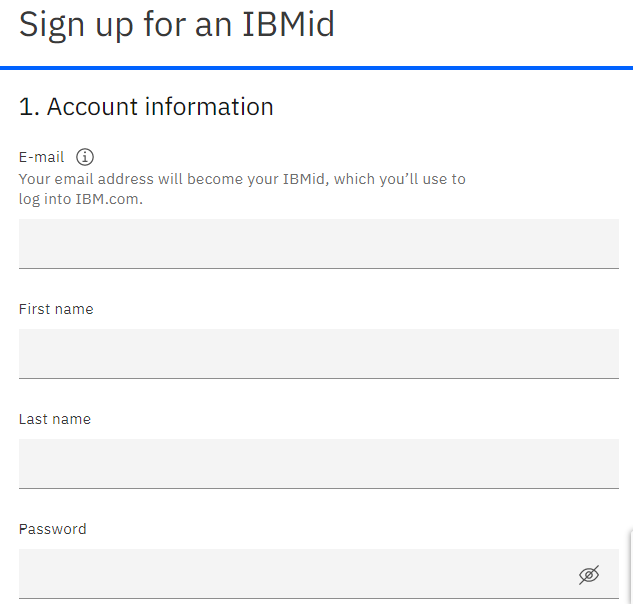Click the phrase "which you'll use to"

[400, 179]
